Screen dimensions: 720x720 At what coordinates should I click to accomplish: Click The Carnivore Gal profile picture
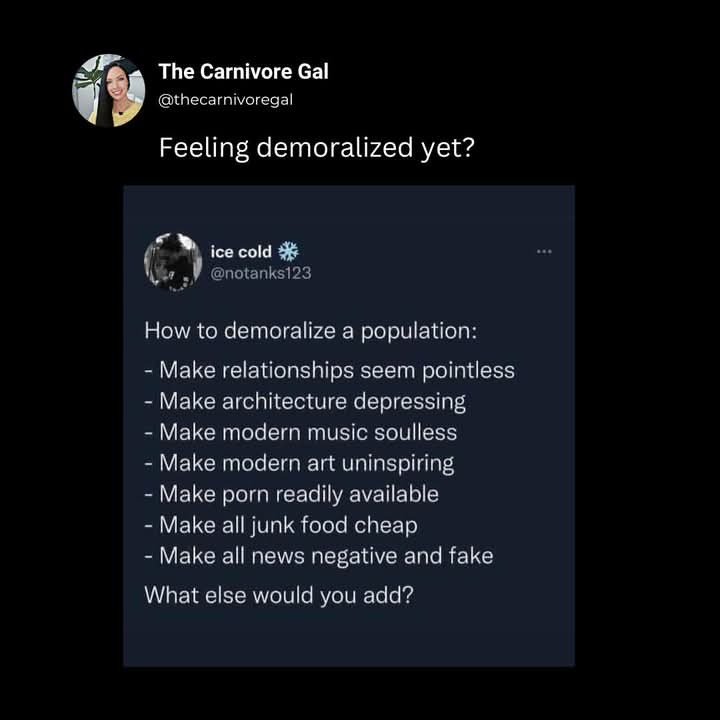coord(108,90)
